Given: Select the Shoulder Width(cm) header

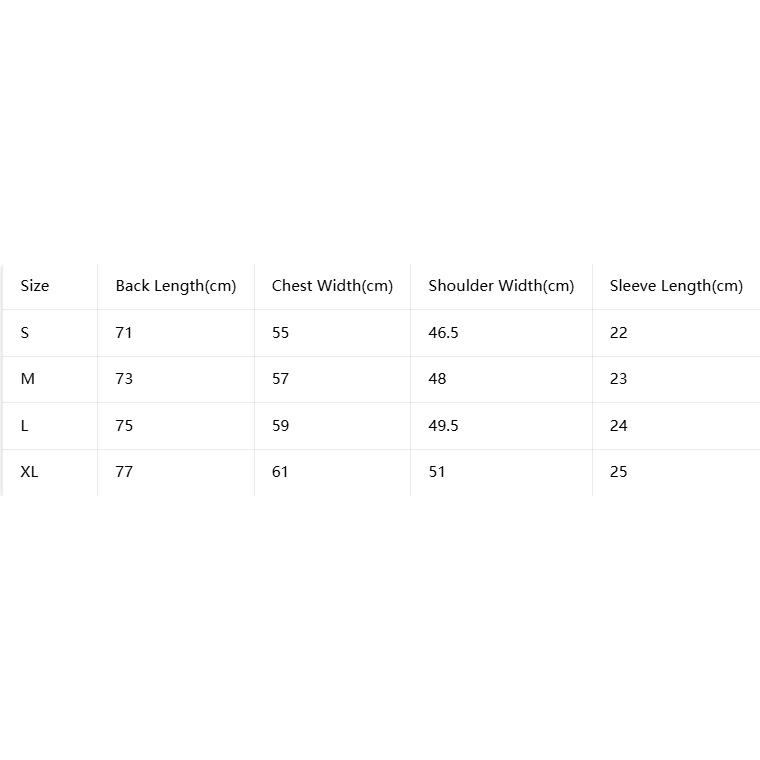Looking at the screenshot, I should click(x=501, y=286).
